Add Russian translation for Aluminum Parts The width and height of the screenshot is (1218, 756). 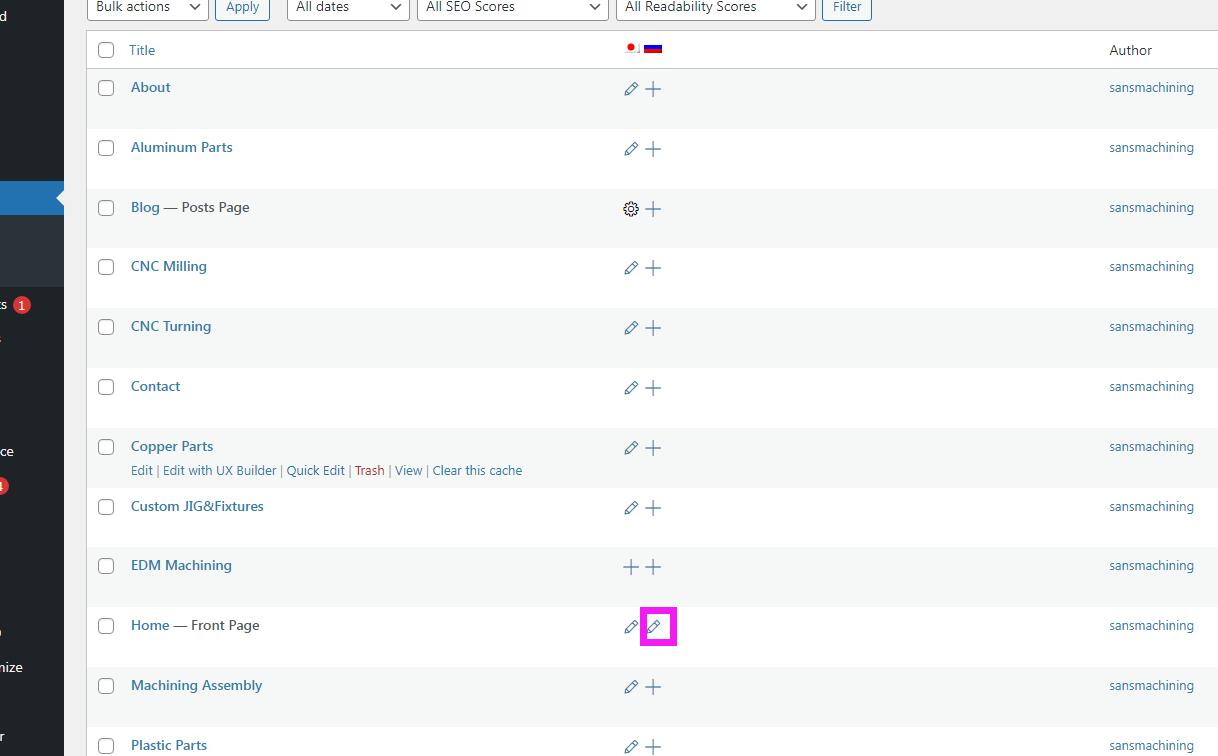coord(653,149)
